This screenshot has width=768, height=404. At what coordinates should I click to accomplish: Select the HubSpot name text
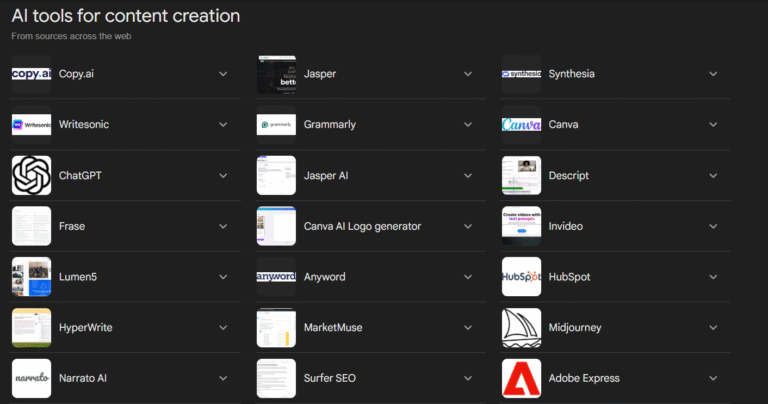(x=569, y=277)
